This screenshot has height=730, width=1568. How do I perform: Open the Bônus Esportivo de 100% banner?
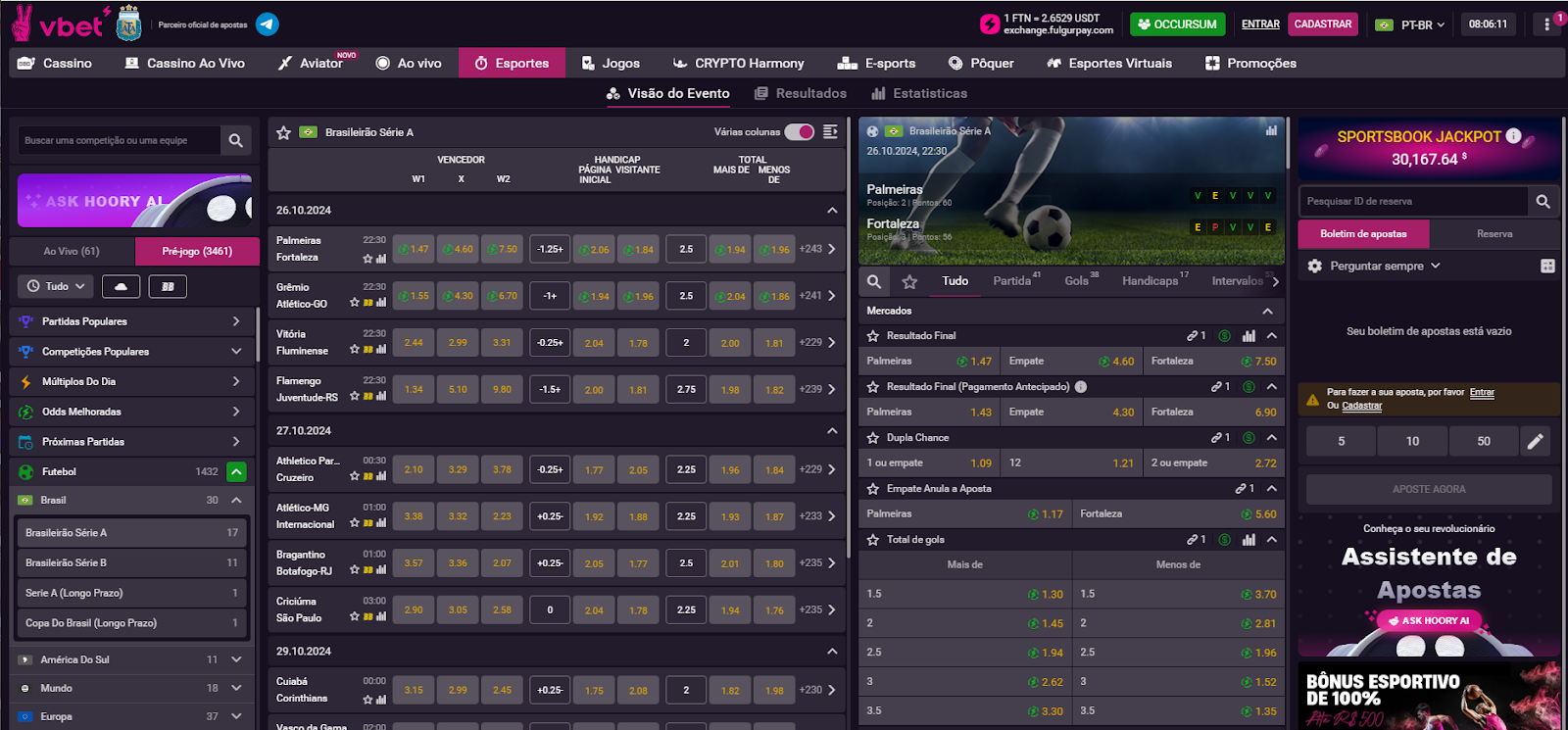click(x=1429, y=696)
